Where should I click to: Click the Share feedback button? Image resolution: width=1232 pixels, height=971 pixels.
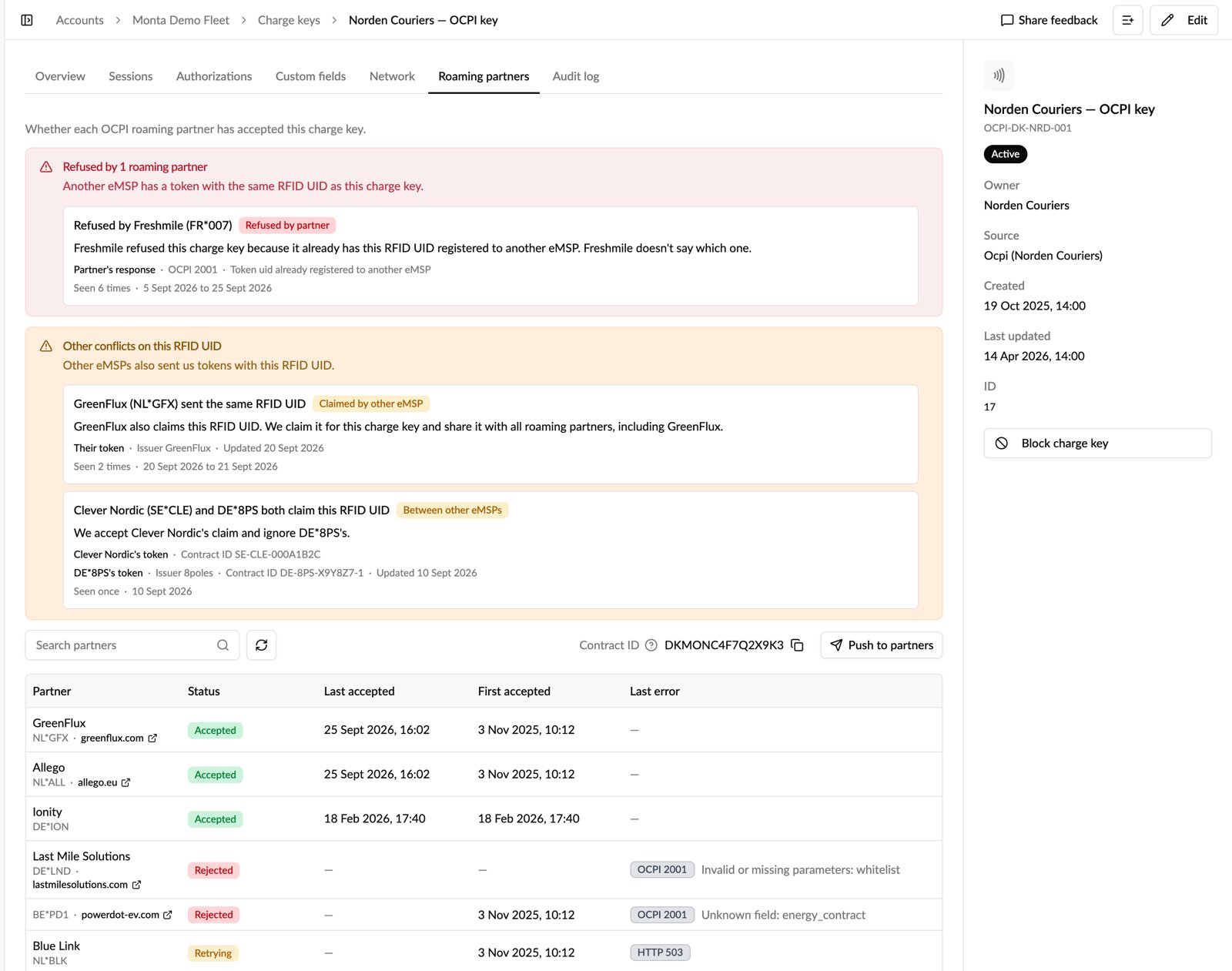(1049, 20)
